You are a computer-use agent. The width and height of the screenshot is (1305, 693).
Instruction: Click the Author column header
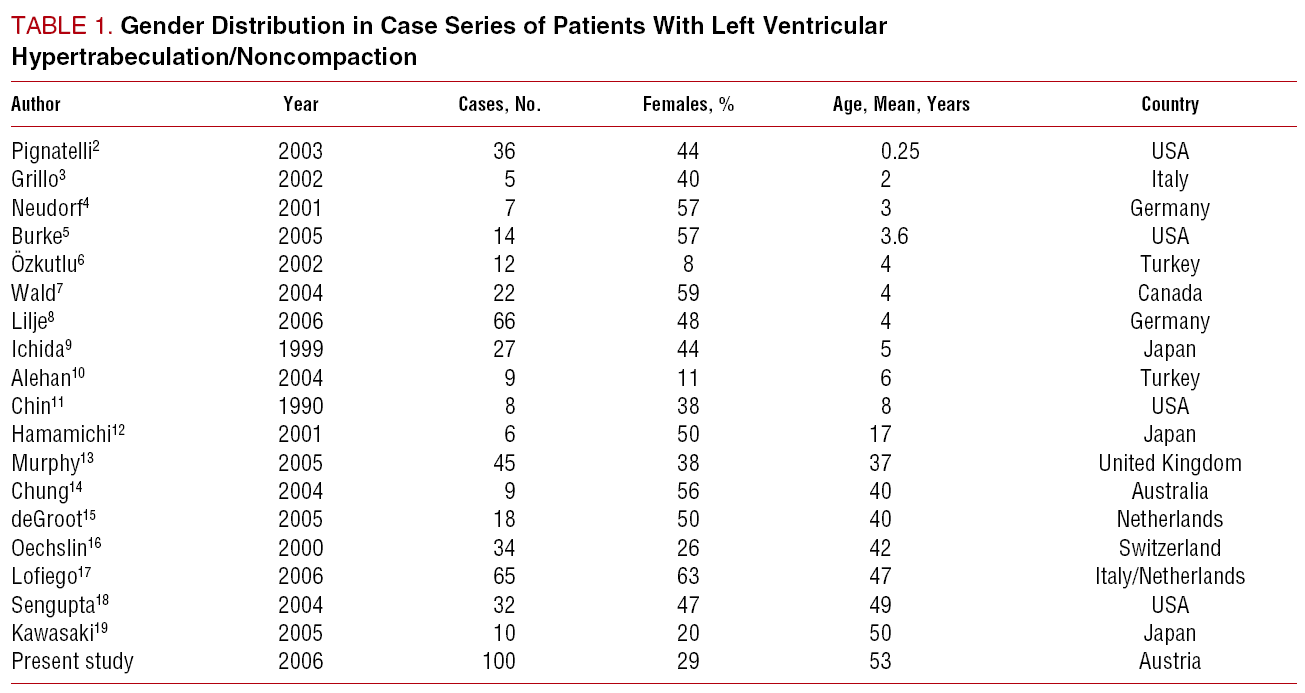click(x=36, y=104)
